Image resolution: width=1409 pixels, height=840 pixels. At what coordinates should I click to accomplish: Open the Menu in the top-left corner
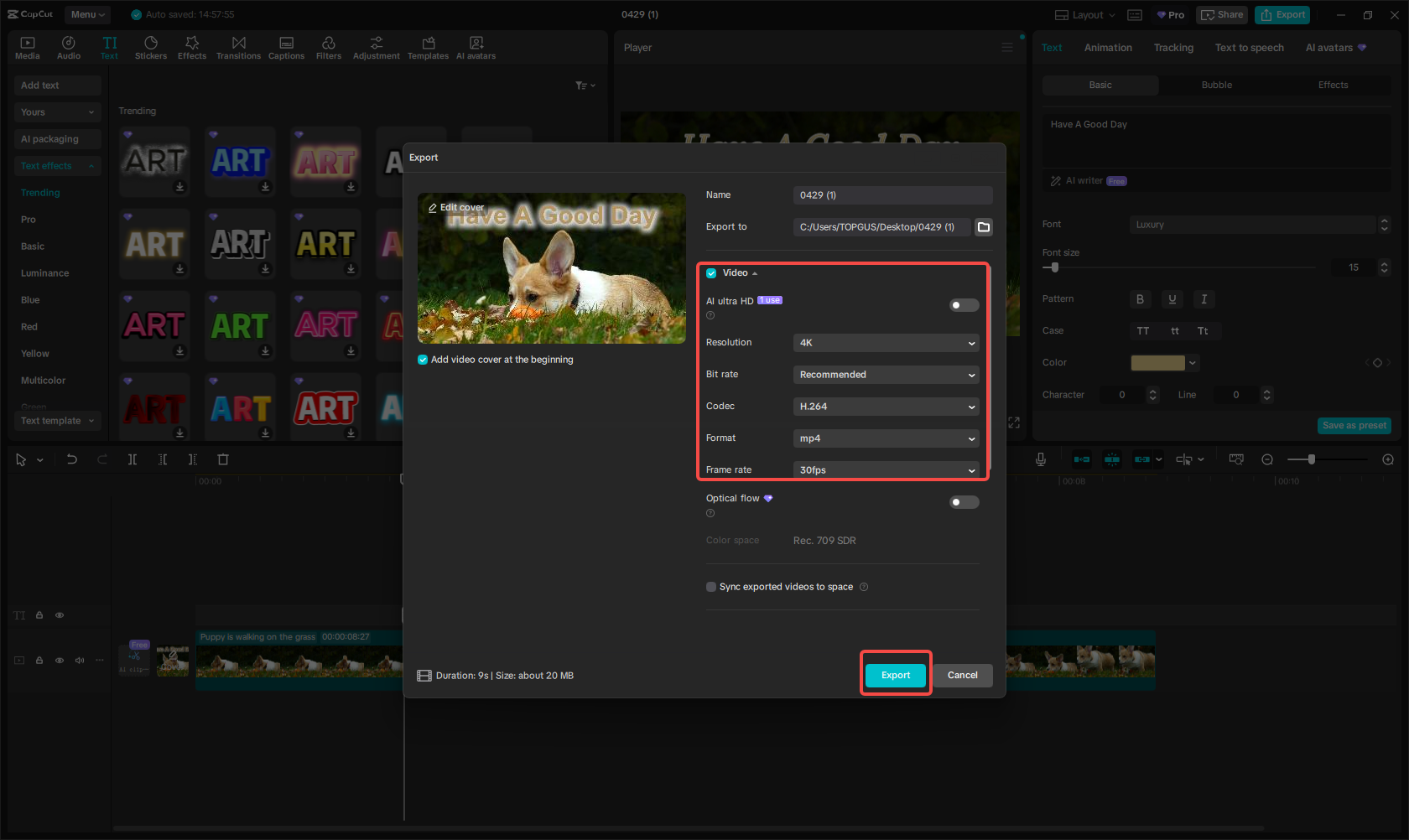click(87, 14)
